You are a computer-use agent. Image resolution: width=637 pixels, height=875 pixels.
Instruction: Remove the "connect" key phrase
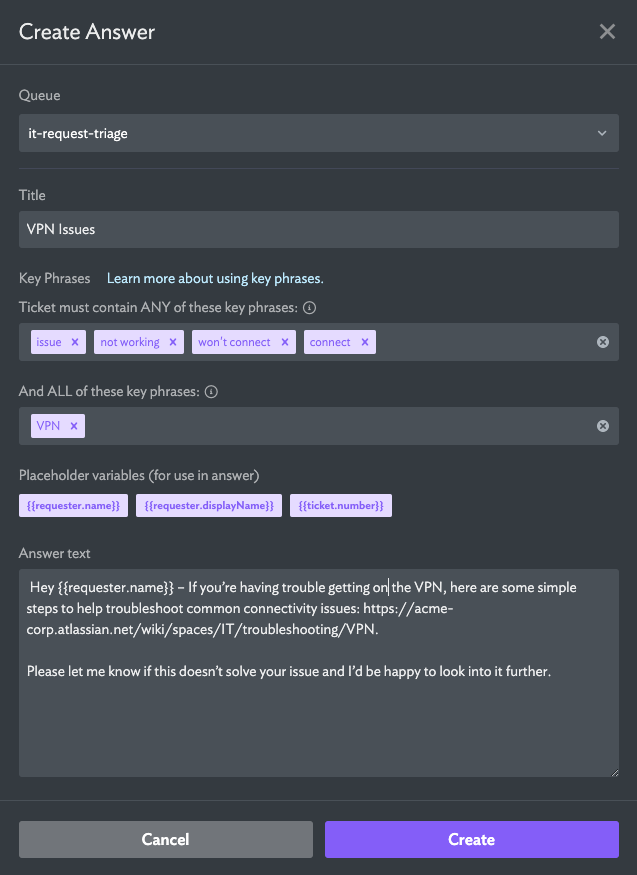pos(365,341)
